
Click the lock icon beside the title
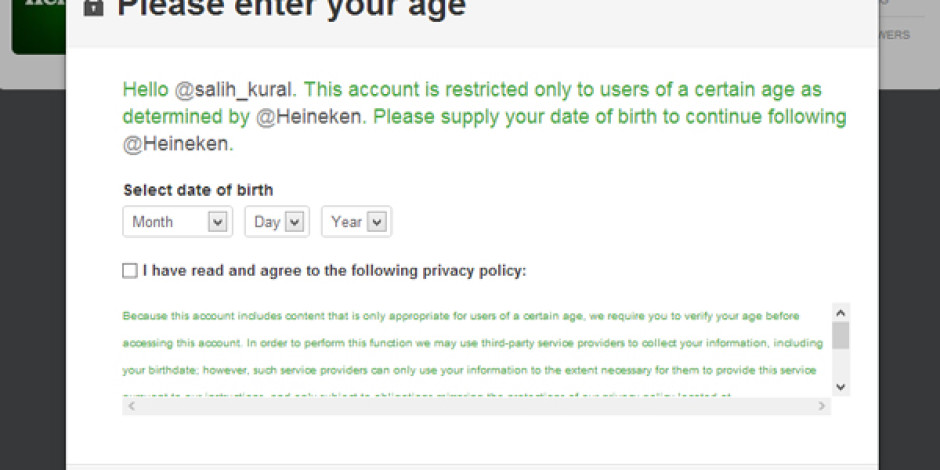(x=93, y=7)
